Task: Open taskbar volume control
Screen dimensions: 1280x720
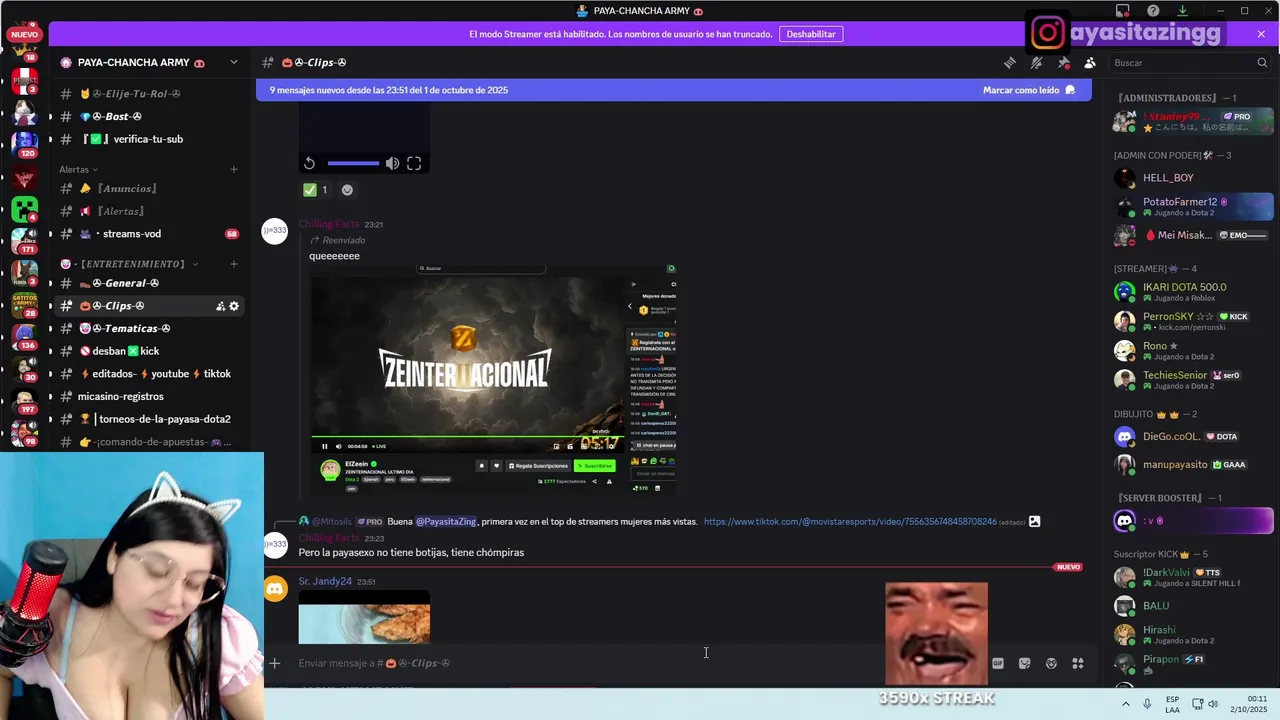Action: 1213,704
